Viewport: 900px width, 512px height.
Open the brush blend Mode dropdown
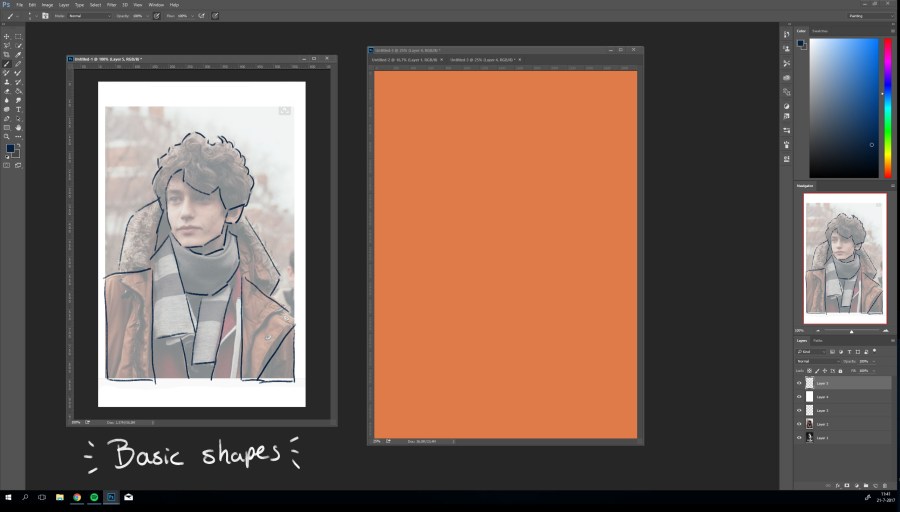click(87, 16)
